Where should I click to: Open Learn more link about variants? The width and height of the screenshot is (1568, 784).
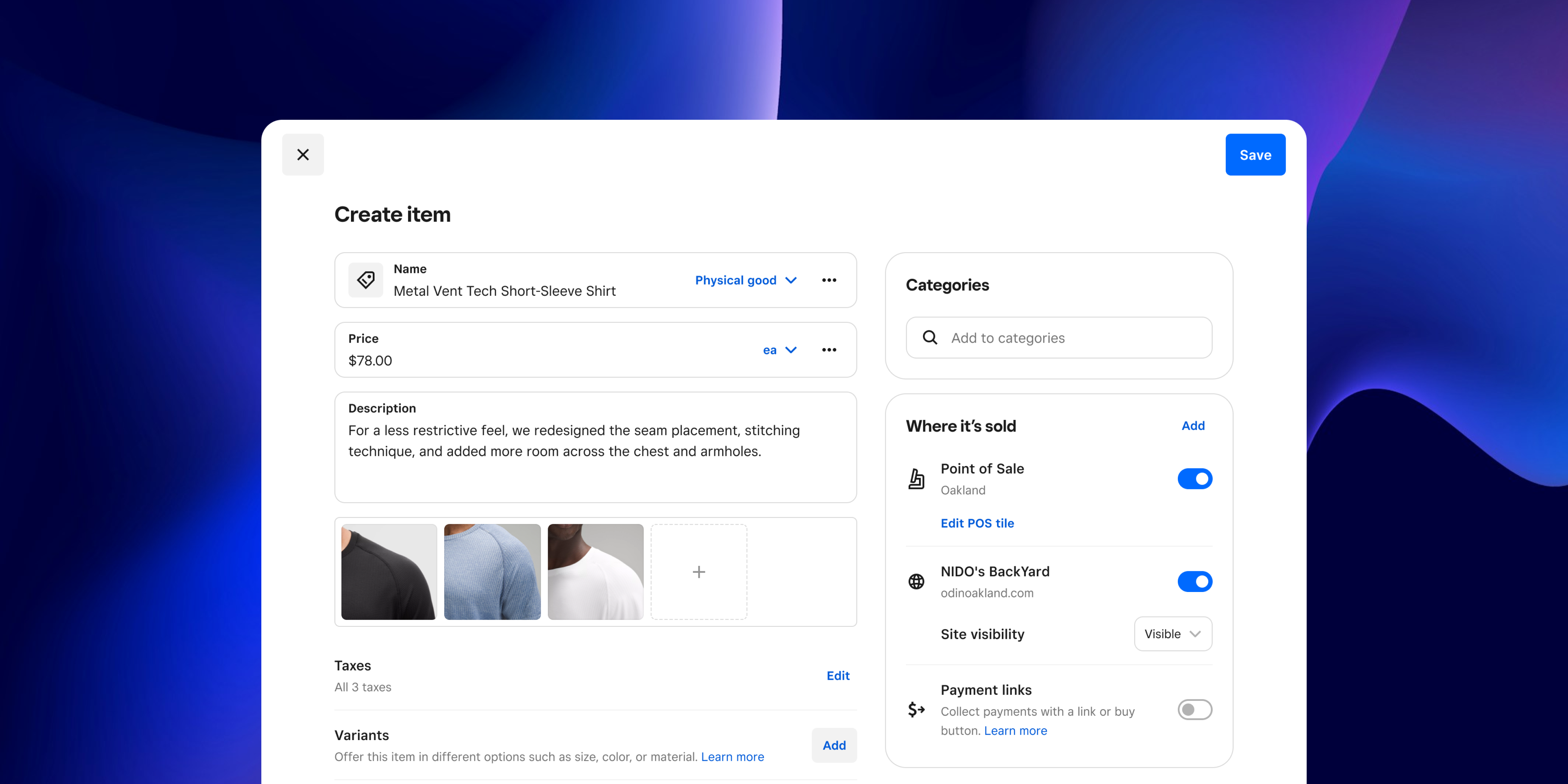tap(732, 757)
